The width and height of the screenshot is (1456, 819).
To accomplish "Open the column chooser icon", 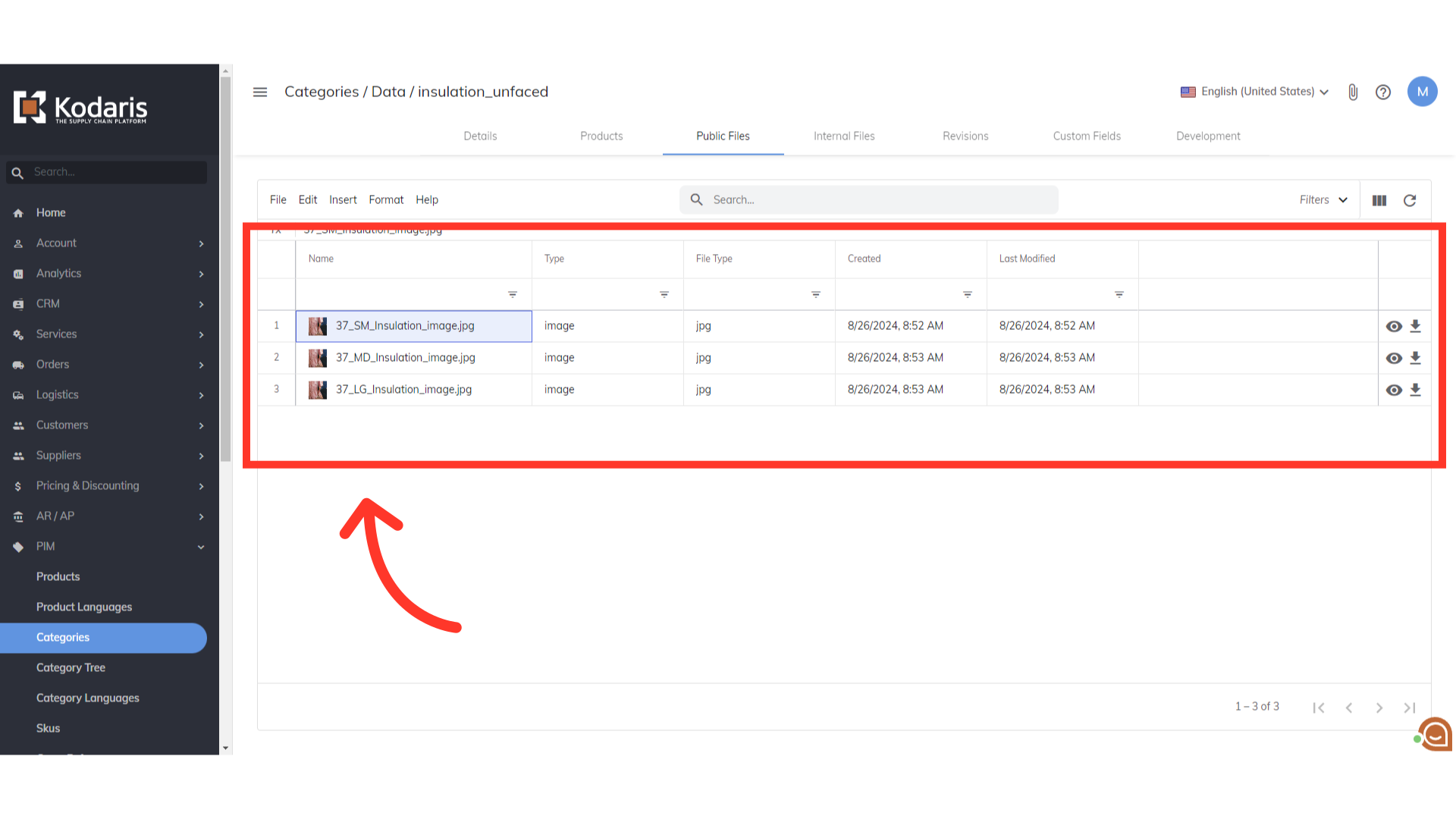I will [x=1379, y=200].
